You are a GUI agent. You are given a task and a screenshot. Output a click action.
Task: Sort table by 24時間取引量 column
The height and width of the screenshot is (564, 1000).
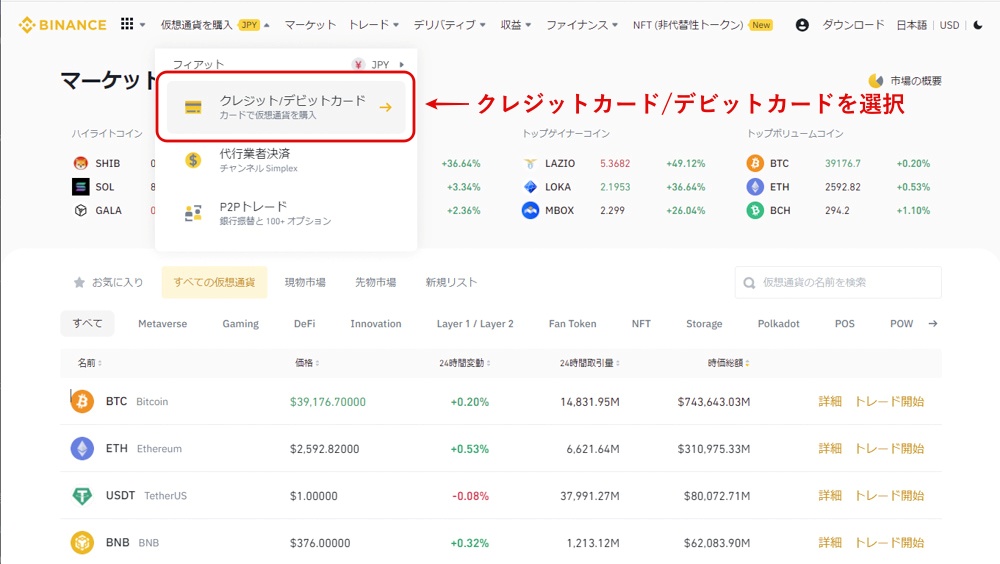point(590,363)
